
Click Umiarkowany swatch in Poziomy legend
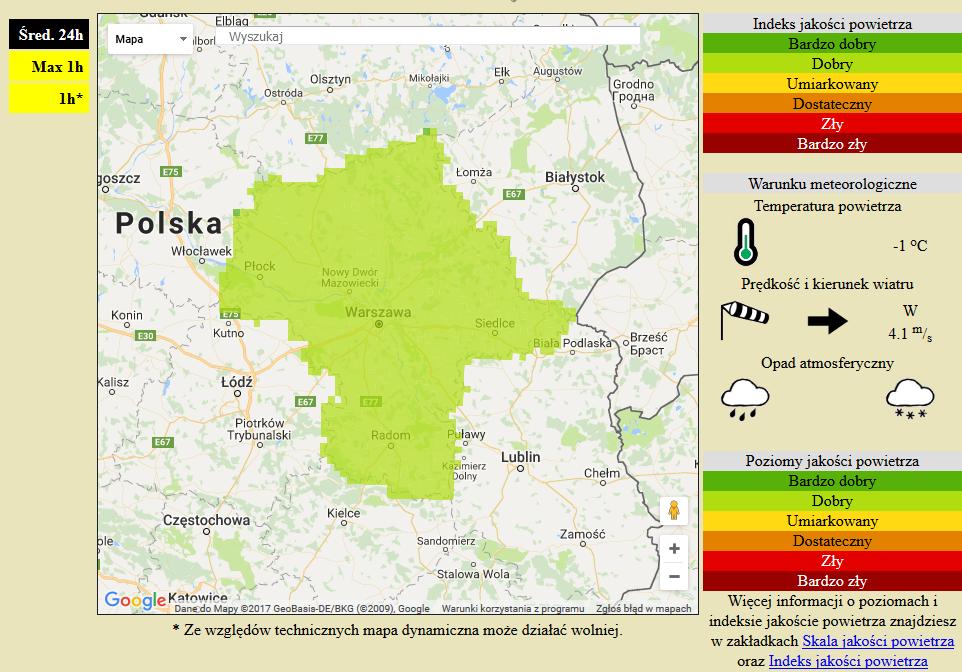click(832, 520)
